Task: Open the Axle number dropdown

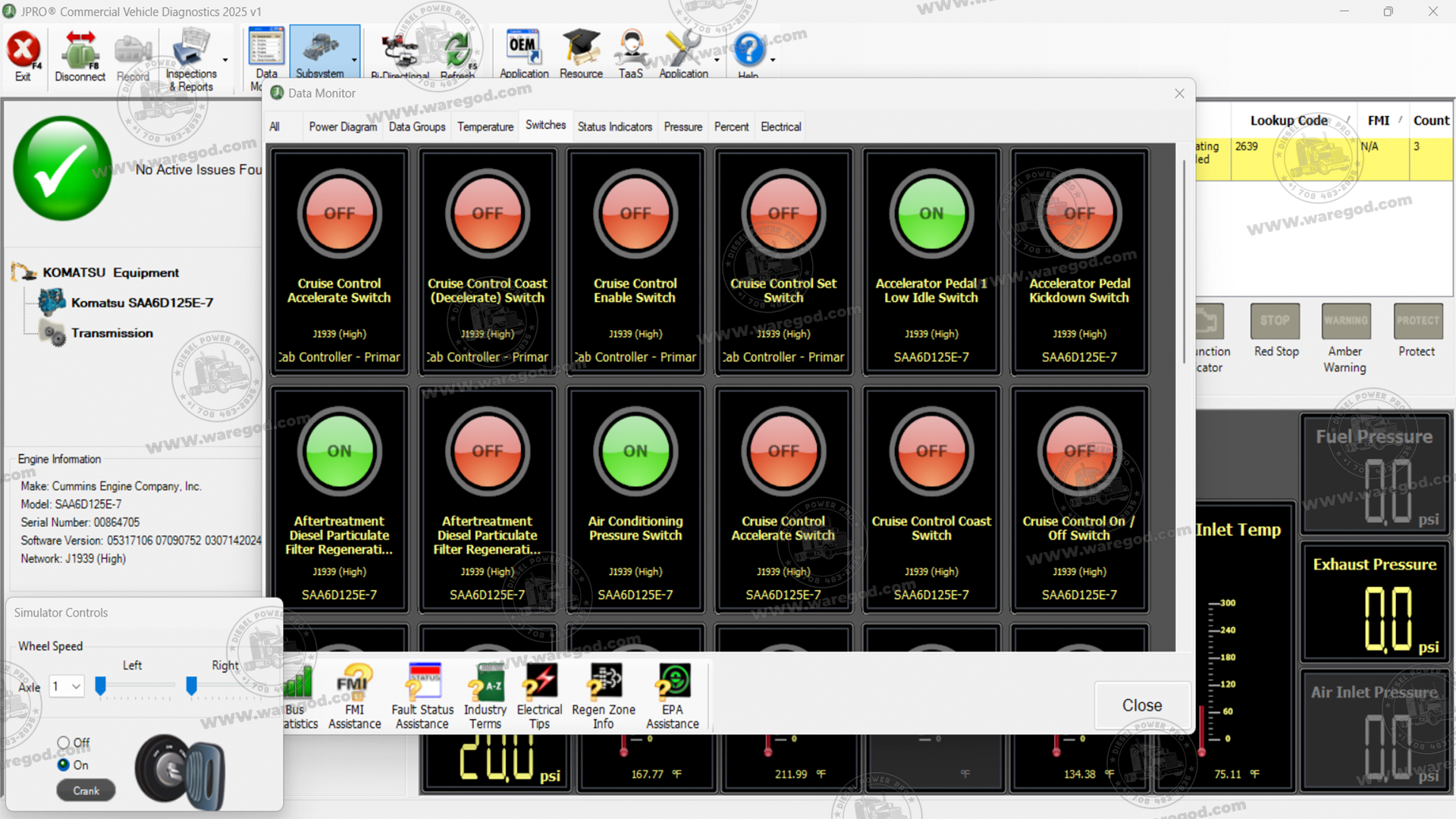Action: (x=67, y=686)
